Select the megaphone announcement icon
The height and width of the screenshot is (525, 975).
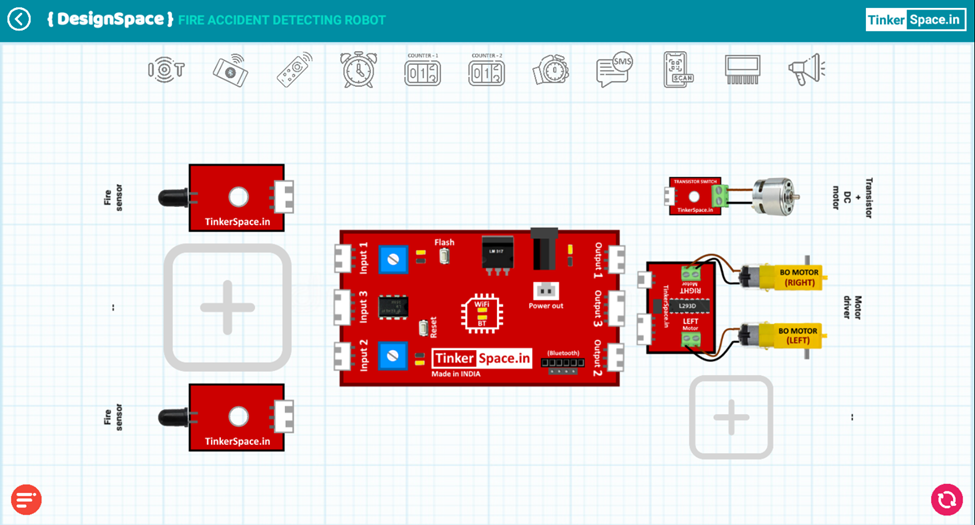click(x=806, y=70)
